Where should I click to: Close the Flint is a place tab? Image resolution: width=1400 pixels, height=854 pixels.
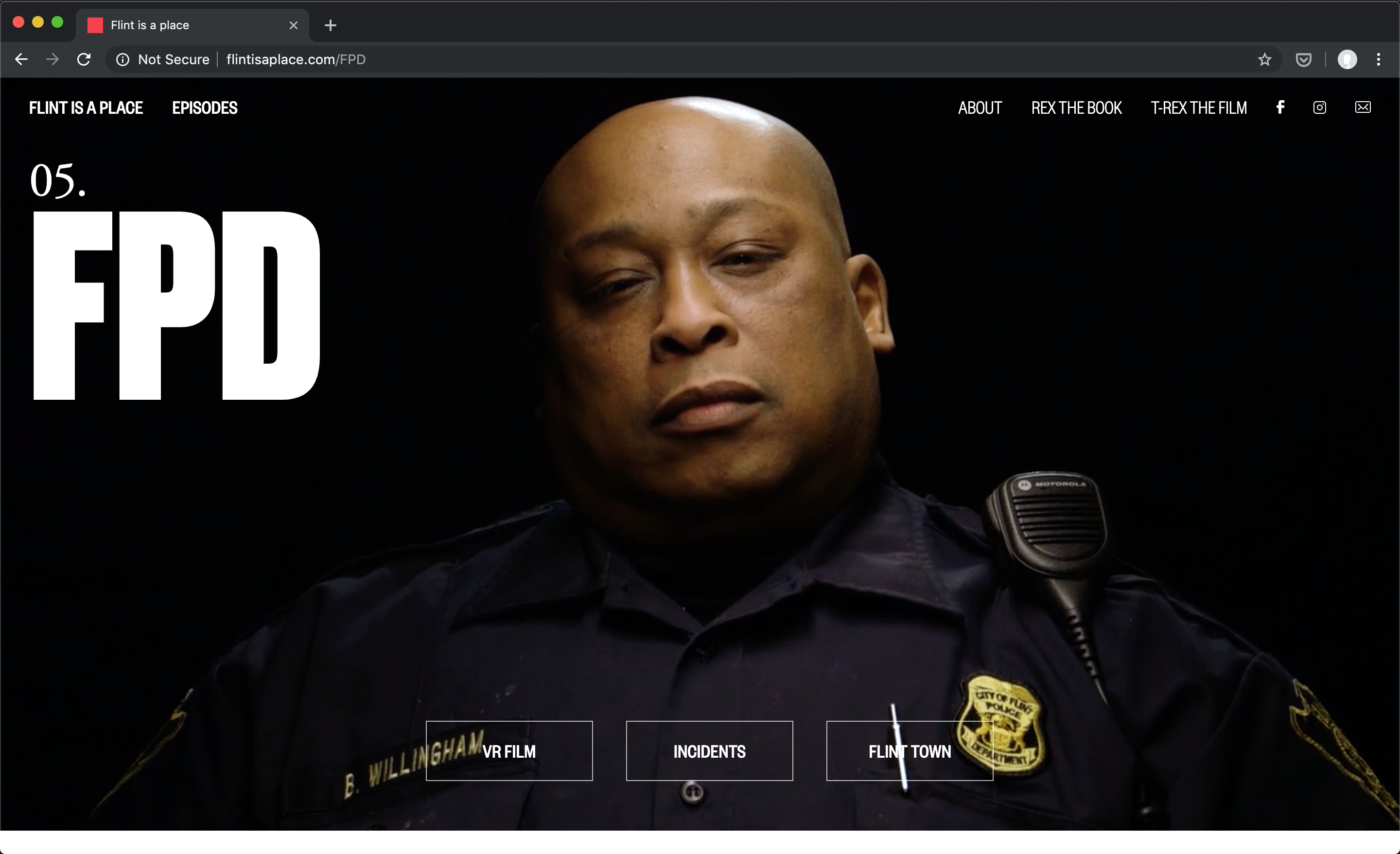click(293, 26)
